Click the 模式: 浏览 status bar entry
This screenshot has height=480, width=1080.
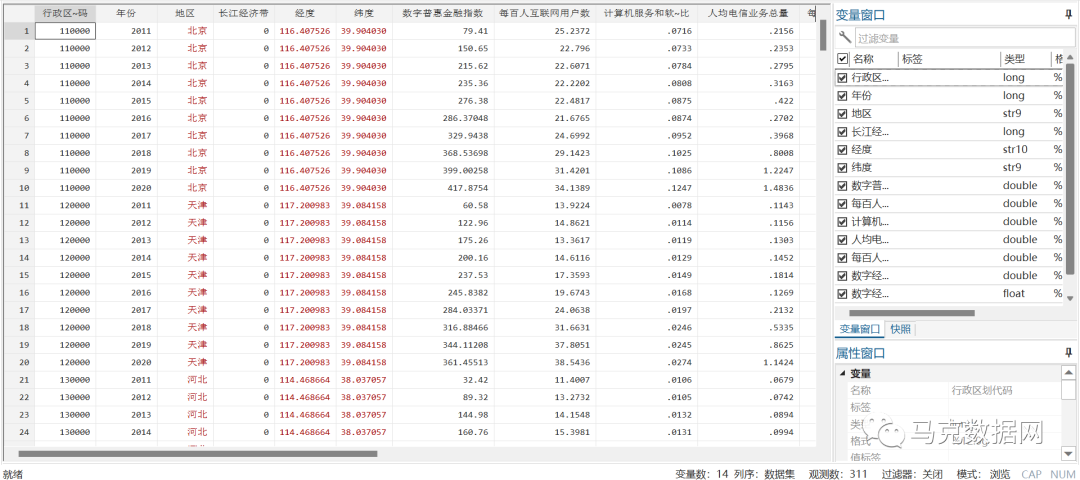click(984, 474)
